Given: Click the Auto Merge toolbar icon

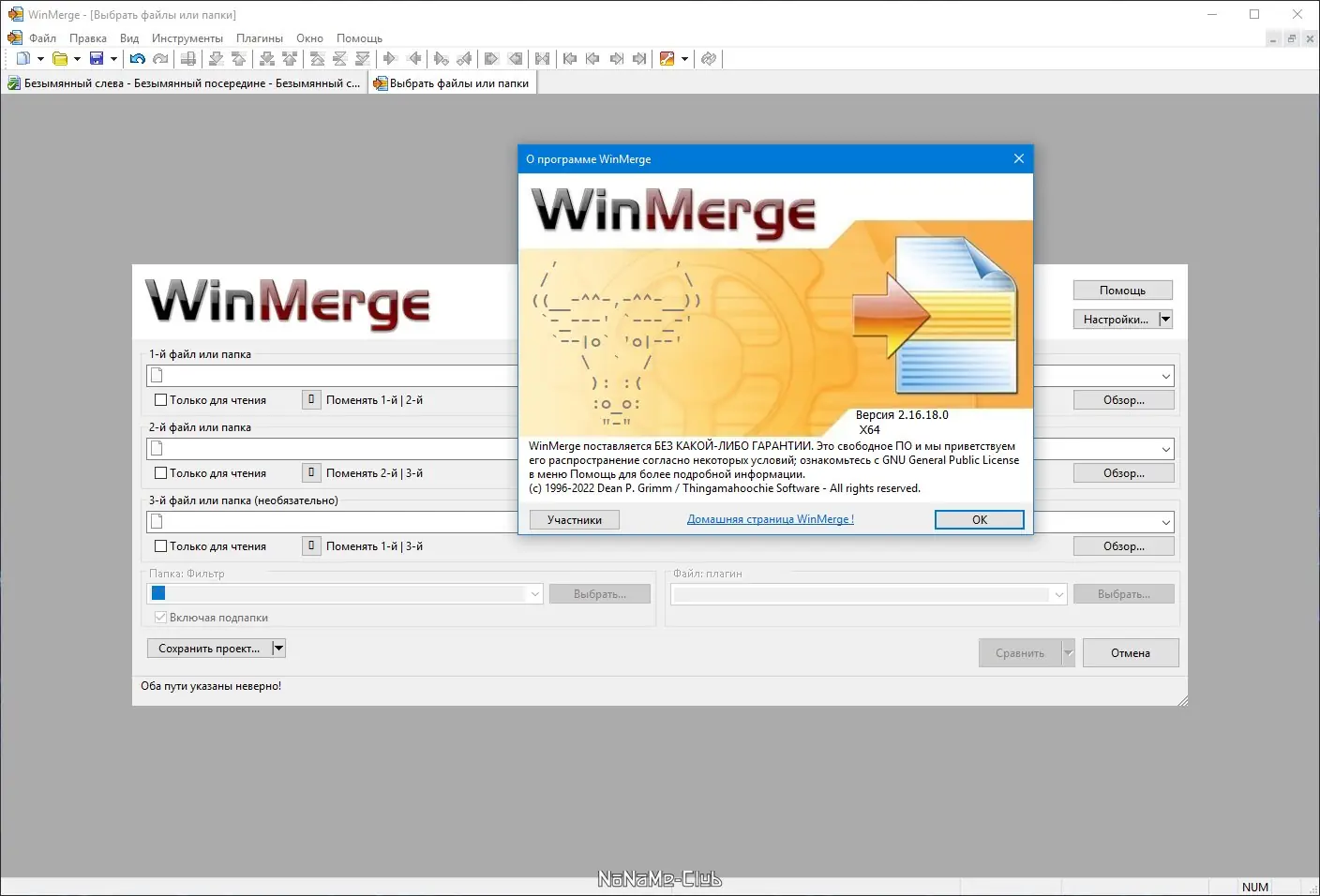Looking at the screenshot, I should pos(543,59).
